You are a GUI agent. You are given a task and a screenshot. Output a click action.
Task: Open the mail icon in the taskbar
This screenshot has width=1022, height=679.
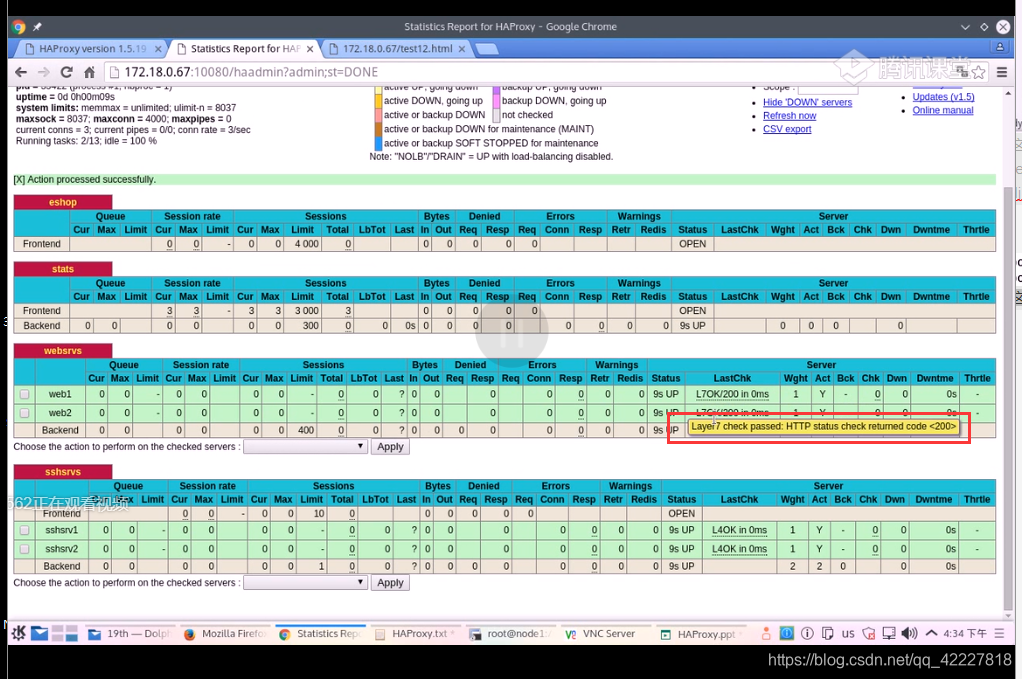point(39,633)
